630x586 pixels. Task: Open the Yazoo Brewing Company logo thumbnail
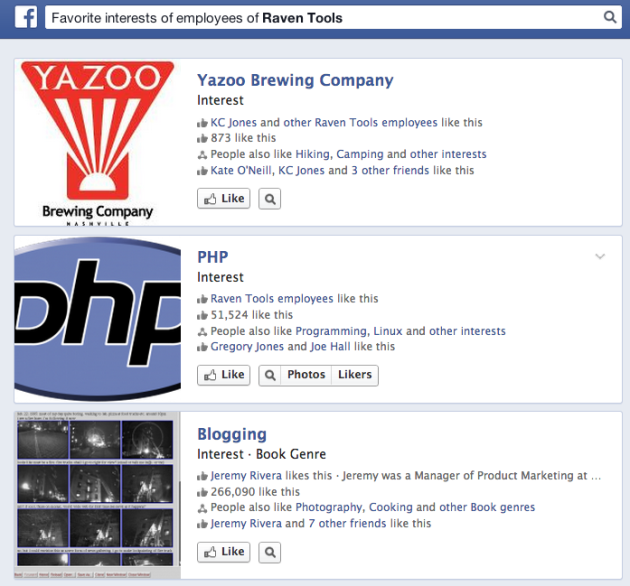(x=98, y=143)
